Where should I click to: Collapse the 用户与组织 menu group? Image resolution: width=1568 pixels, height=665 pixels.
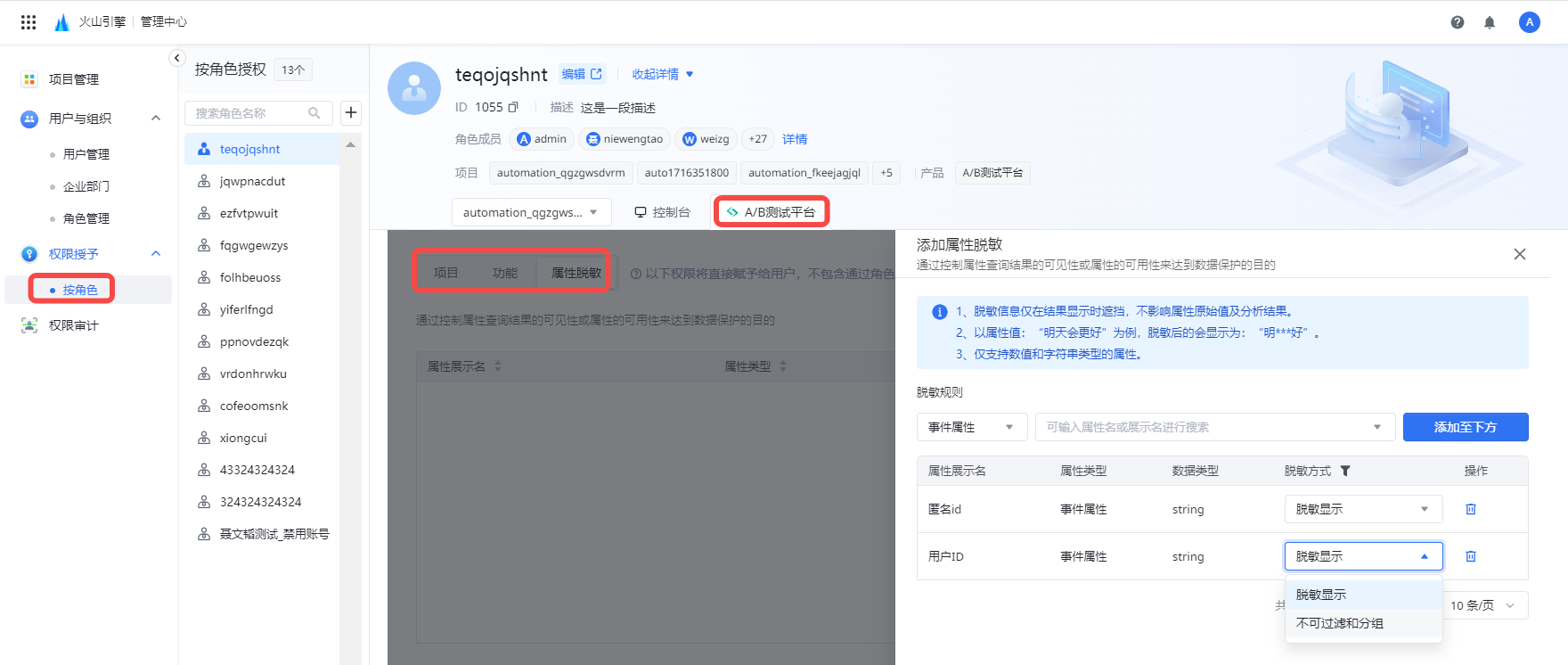click(156, 119)
